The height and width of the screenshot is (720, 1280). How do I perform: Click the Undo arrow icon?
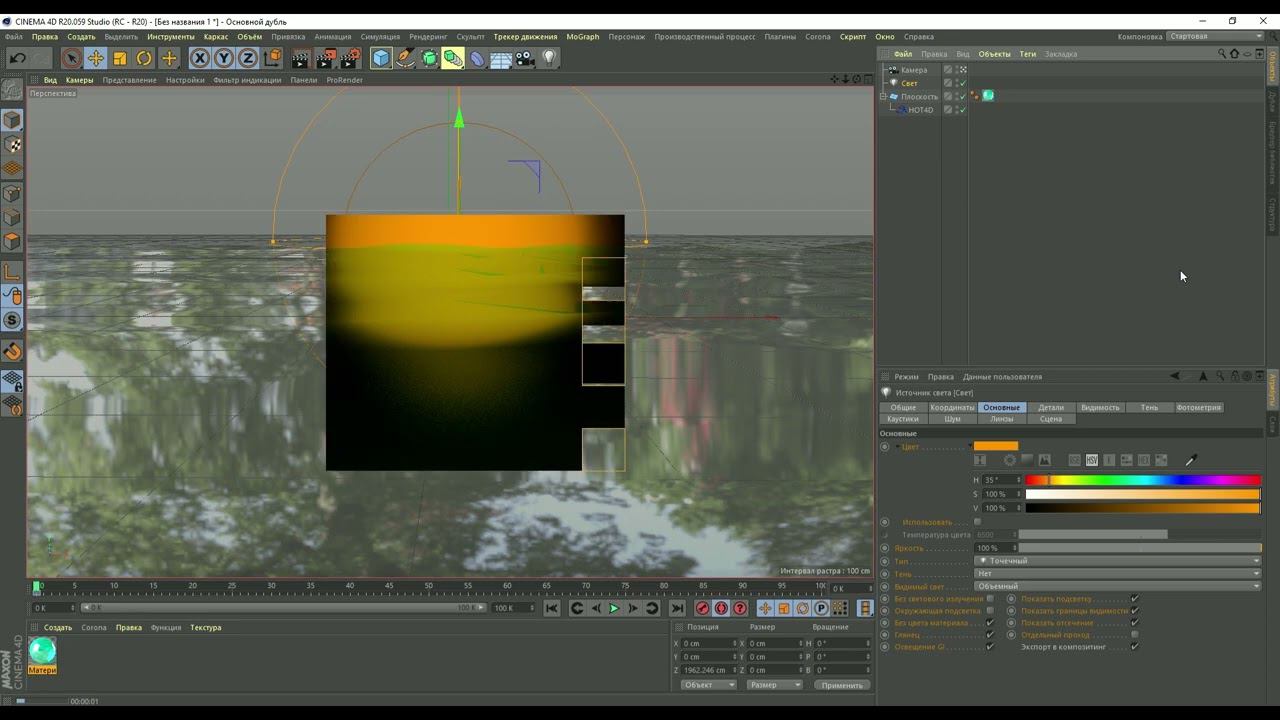tap(18, 59)
